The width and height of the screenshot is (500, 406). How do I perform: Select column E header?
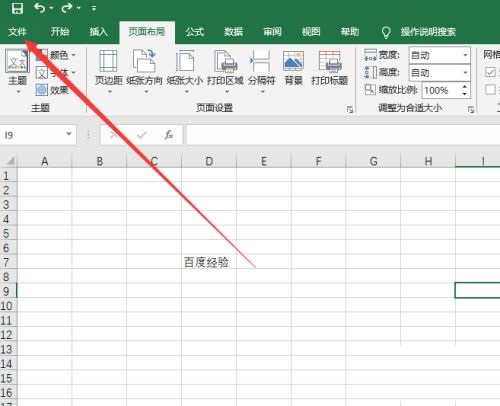pyautogui.click(x=264, y=161)
